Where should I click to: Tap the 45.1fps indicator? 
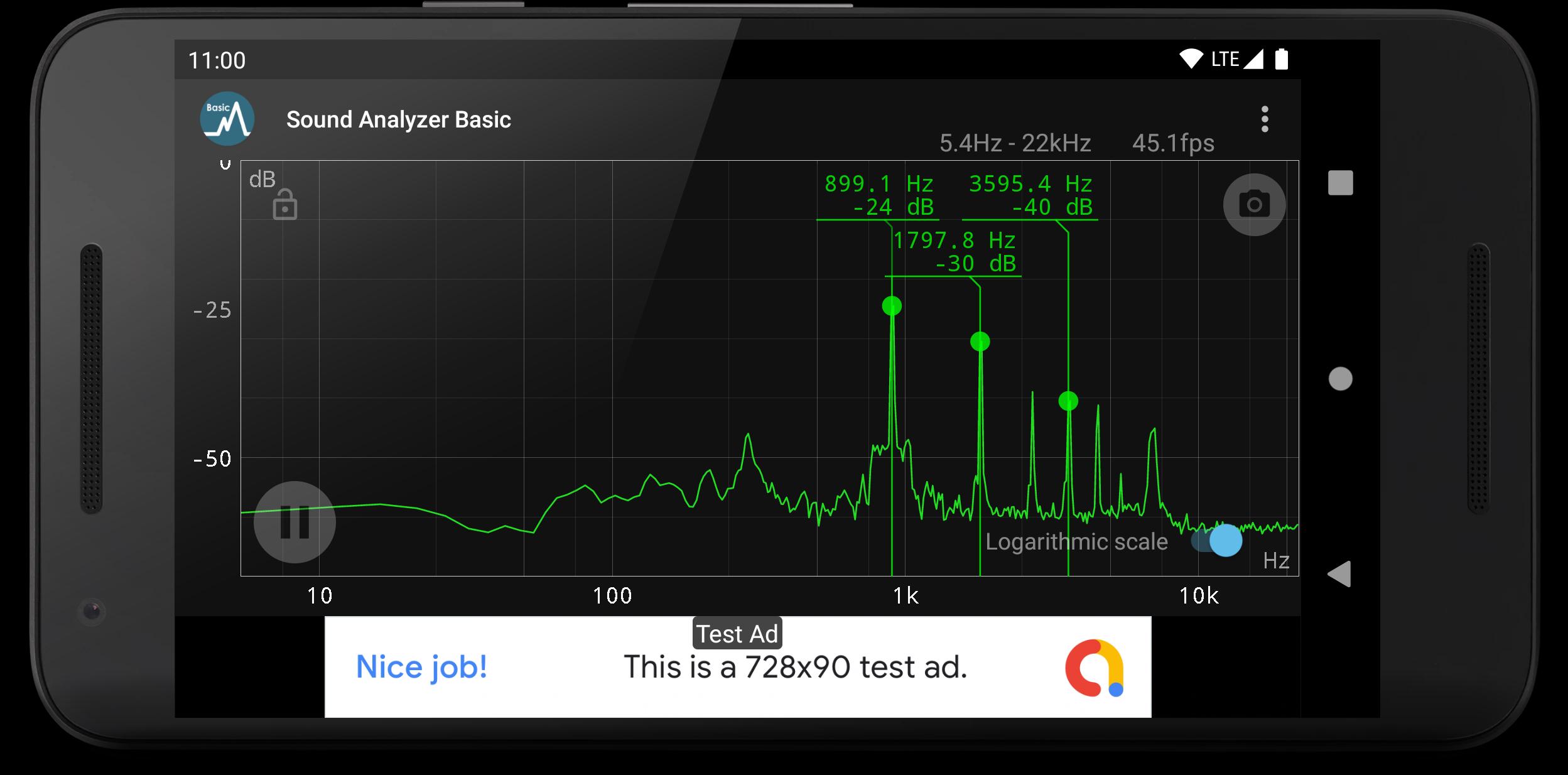pos(1173,143)
